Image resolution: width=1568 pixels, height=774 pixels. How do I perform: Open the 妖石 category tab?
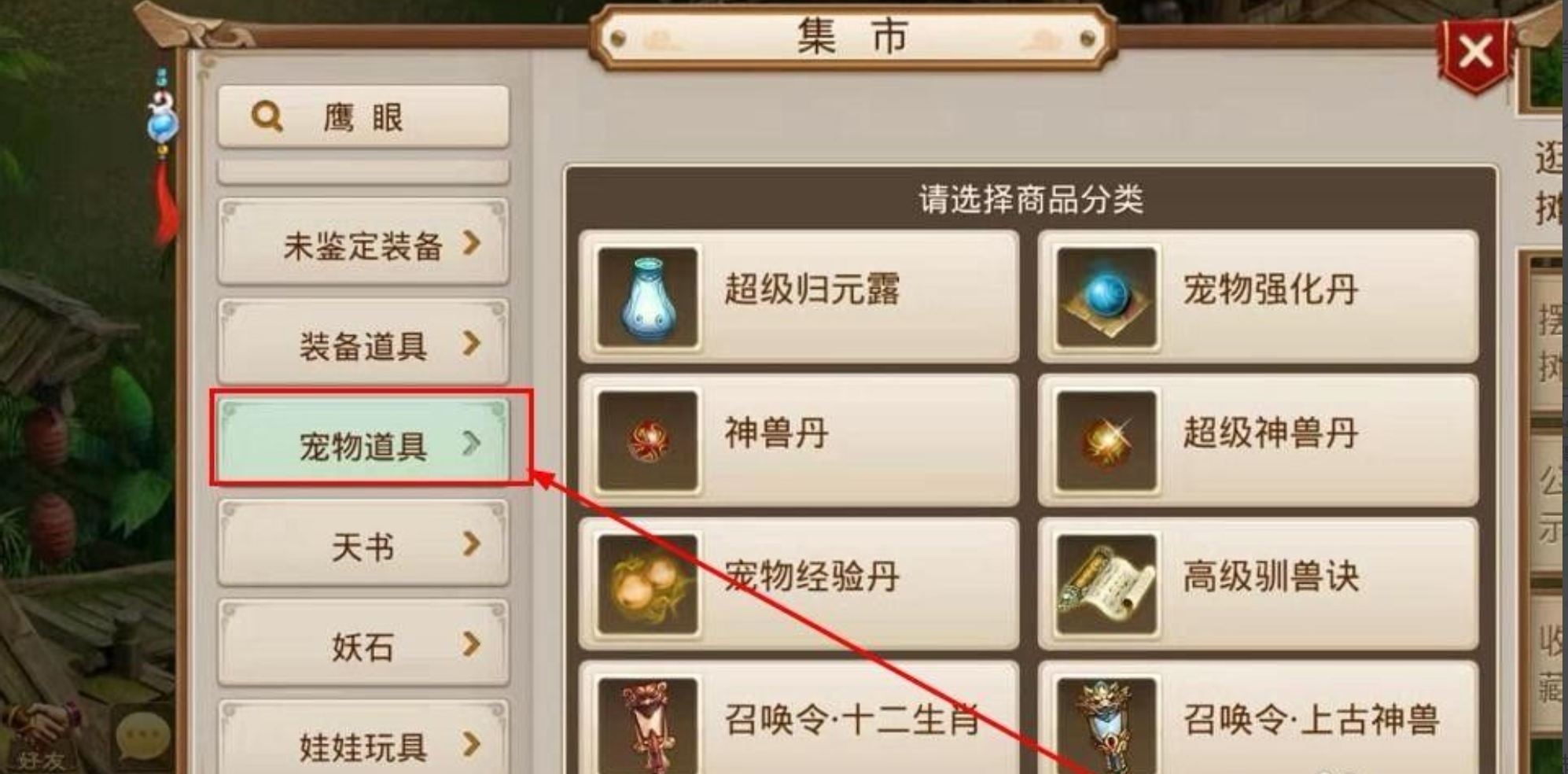tap(364, 643)
